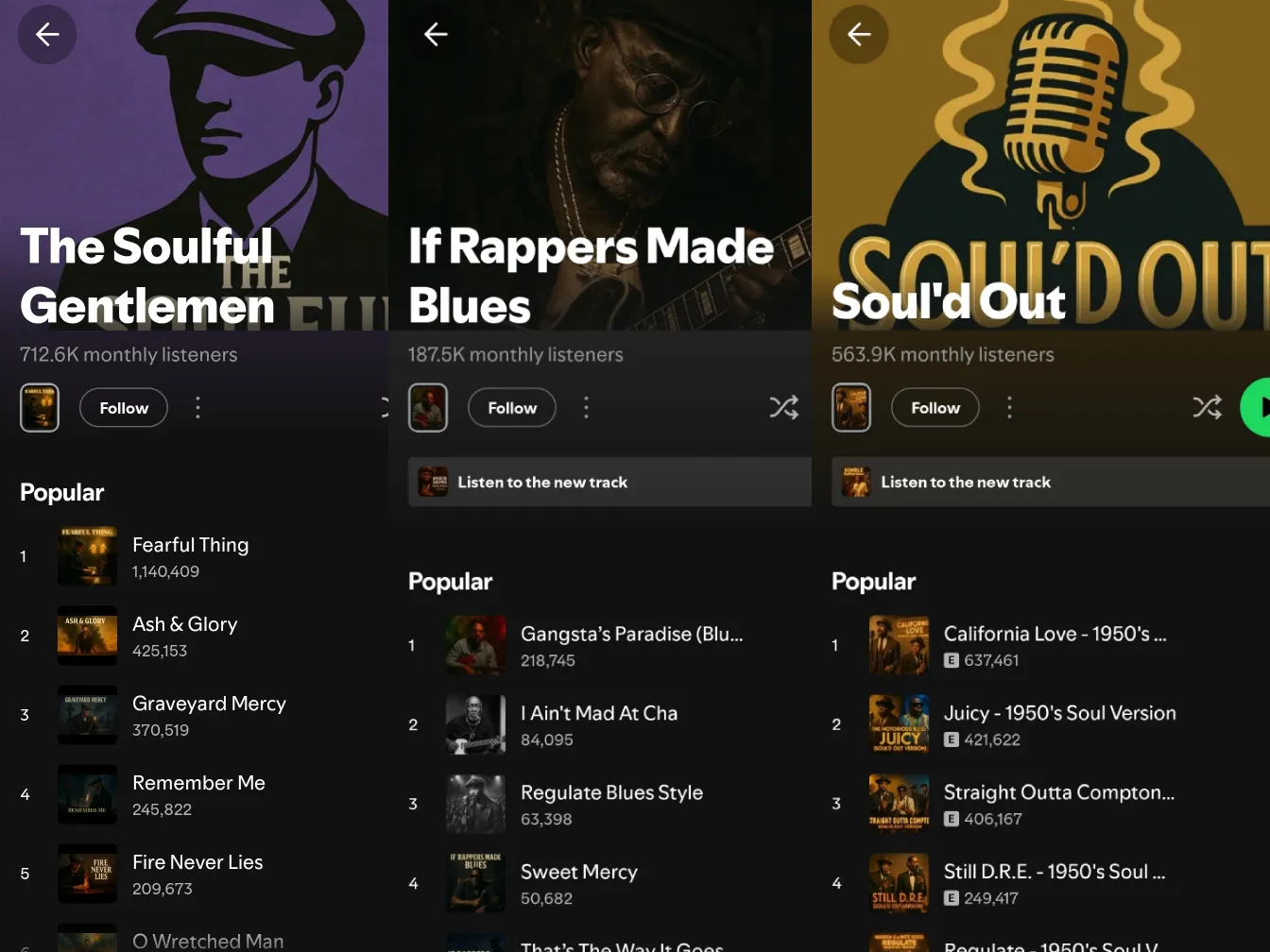Open more options for The Soulful Gentlemen
The height and width of the screenshot is (952, 1270).
pos(197,407)
